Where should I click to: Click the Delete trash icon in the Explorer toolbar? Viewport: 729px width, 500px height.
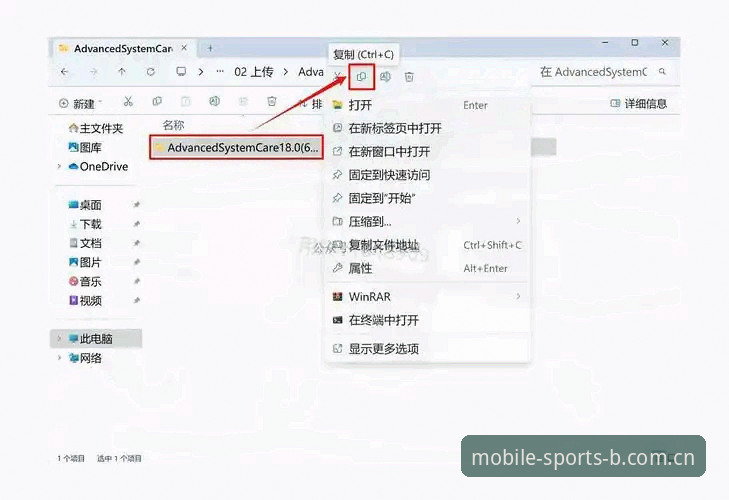[x=272, y=101]
